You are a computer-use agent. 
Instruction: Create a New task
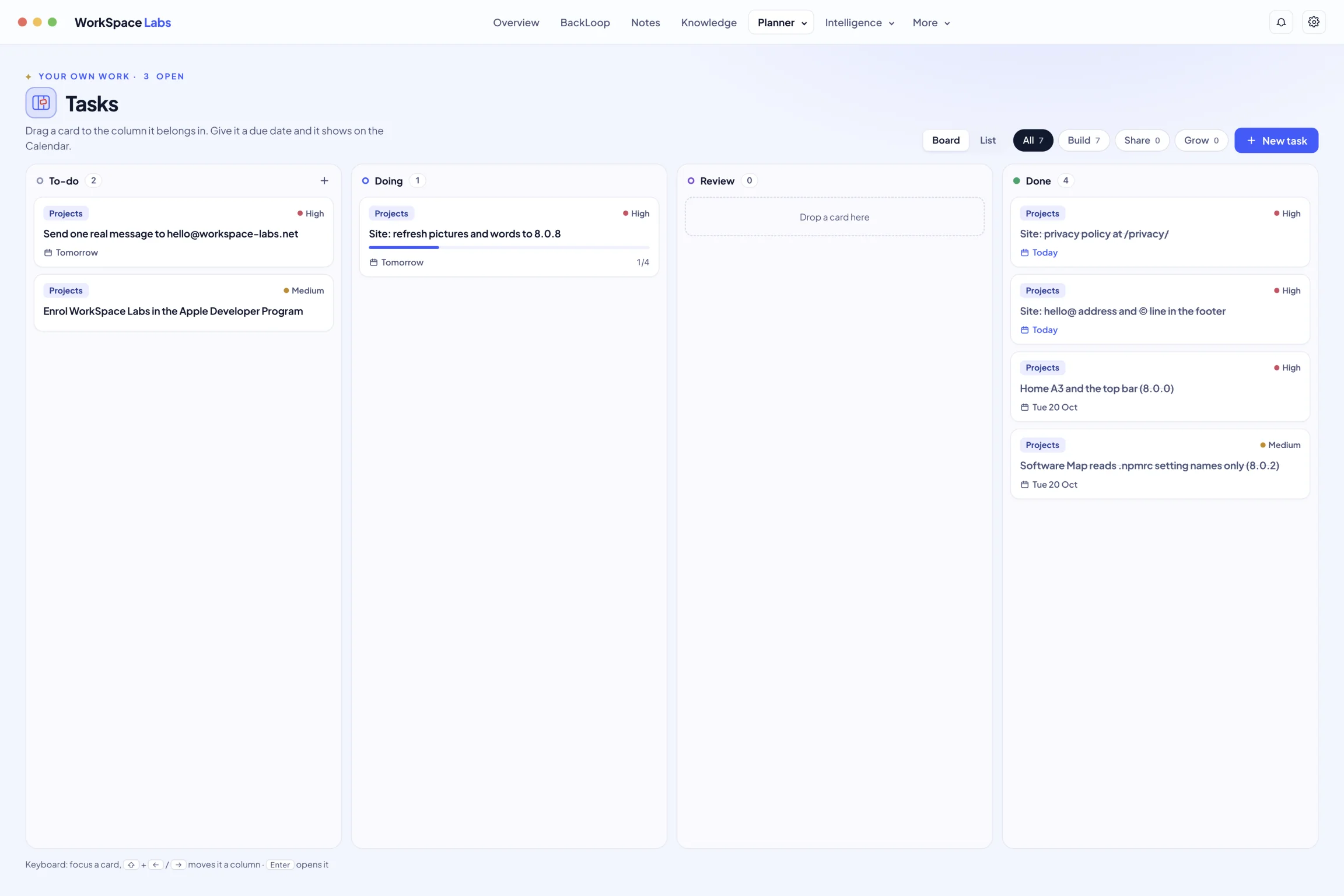click(x=1276, y=141)
